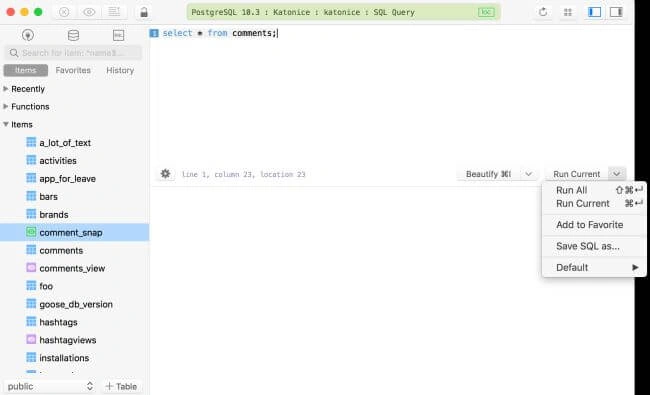Viewport: 650px width, 395px height.
Task: Choose Run Current in the popup menu
Action: click(x=594, y=204)
